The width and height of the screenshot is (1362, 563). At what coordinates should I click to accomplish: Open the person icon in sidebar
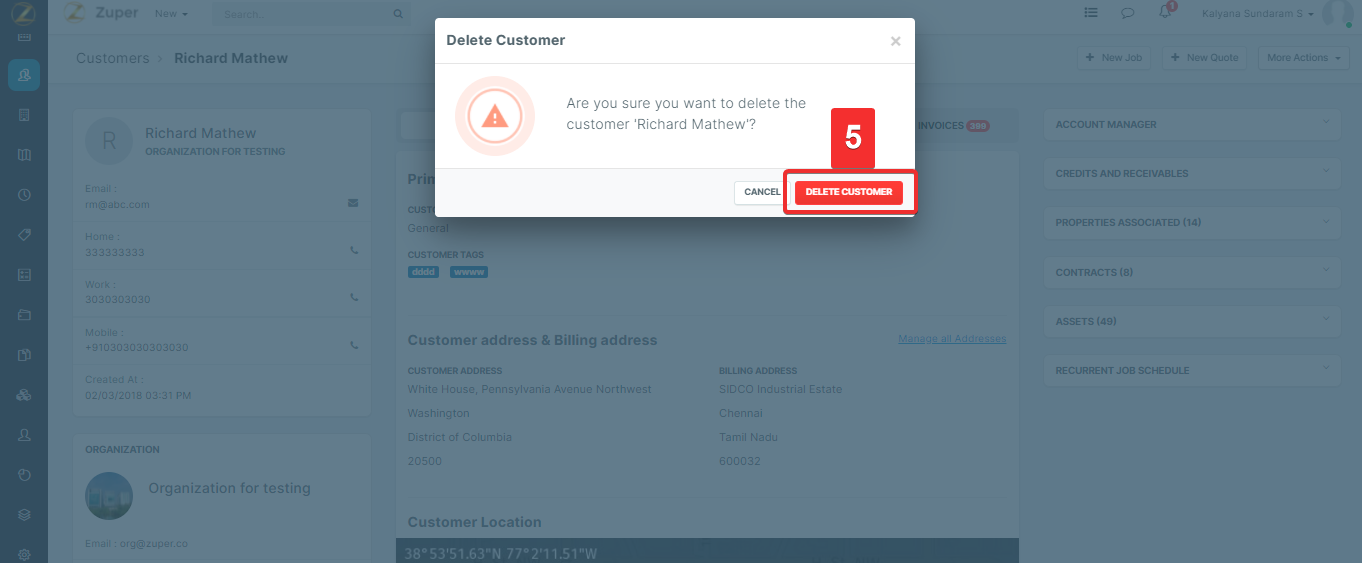(x=24, y=435)
